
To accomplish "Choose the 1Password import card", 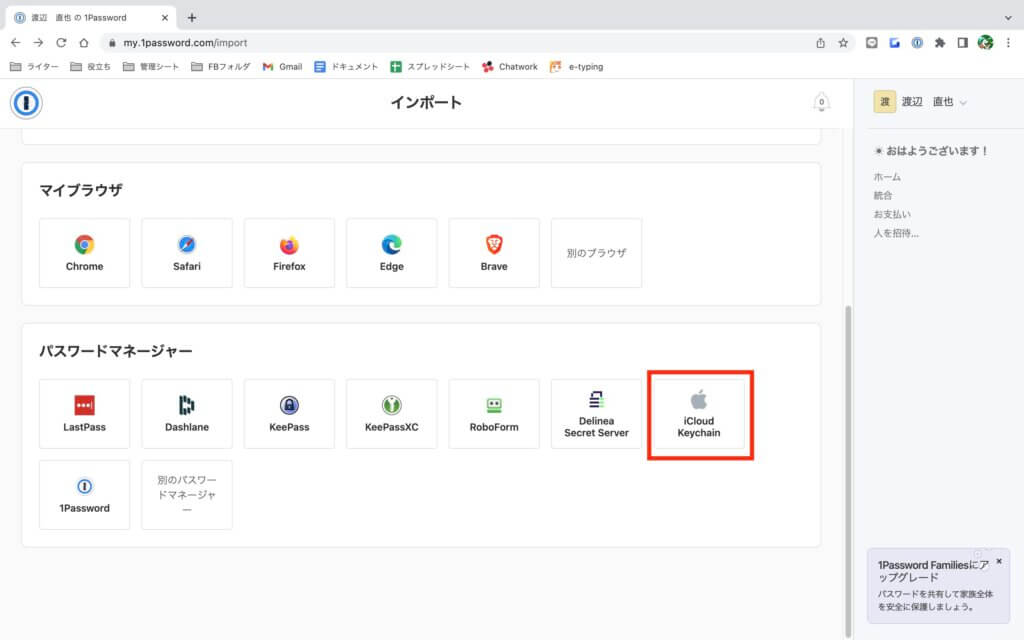I will (x=84, y=494).
